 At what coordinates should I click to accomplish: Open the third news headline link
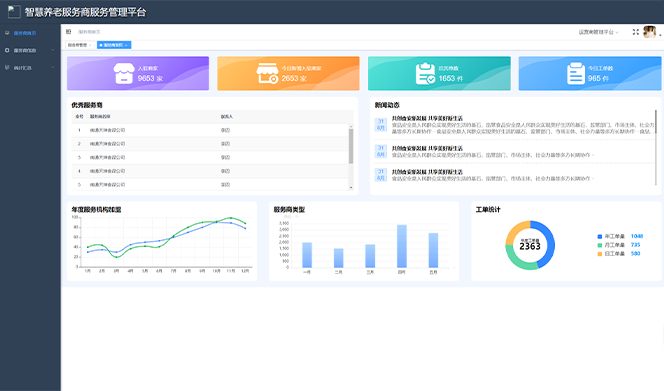tap(427, 172)
